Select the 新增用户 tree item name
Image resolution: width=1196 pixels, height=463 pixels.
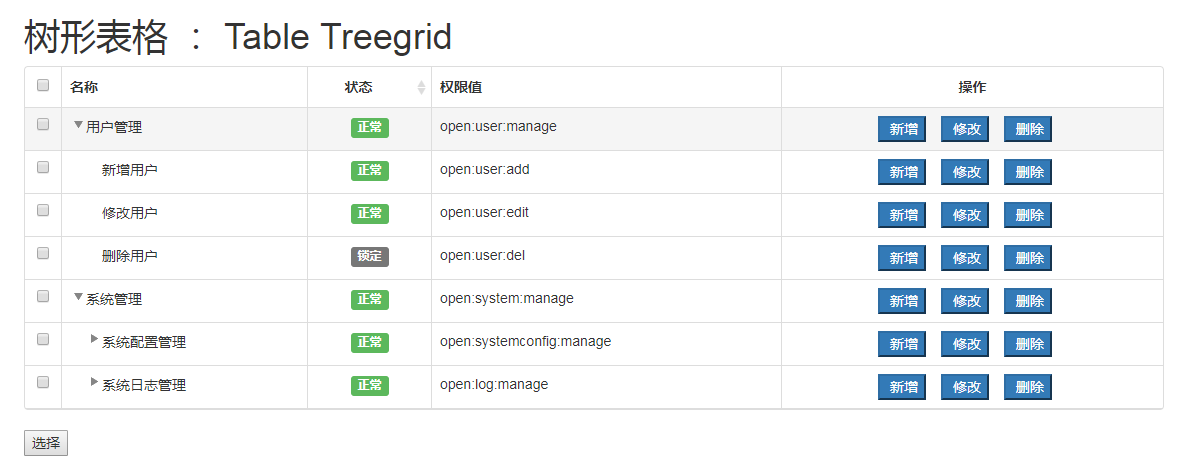pyautogui.click(x=130, y=170)
